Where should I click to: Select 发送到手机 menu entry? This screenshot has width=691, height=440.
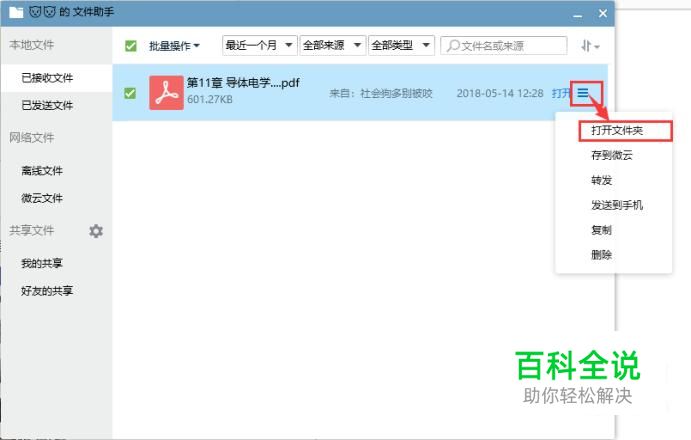point(617,205)
